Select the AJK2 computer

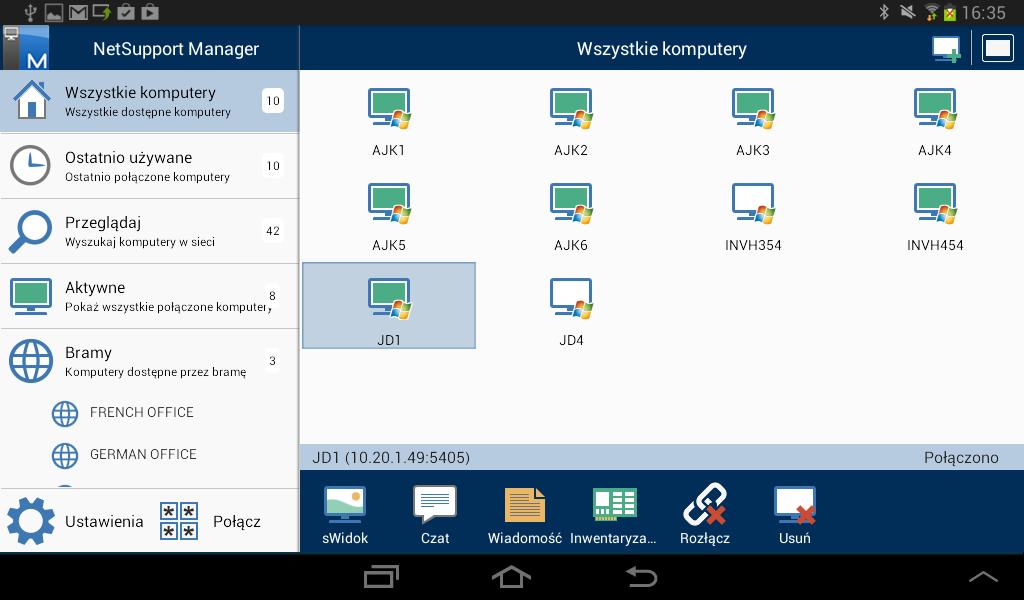571,122
